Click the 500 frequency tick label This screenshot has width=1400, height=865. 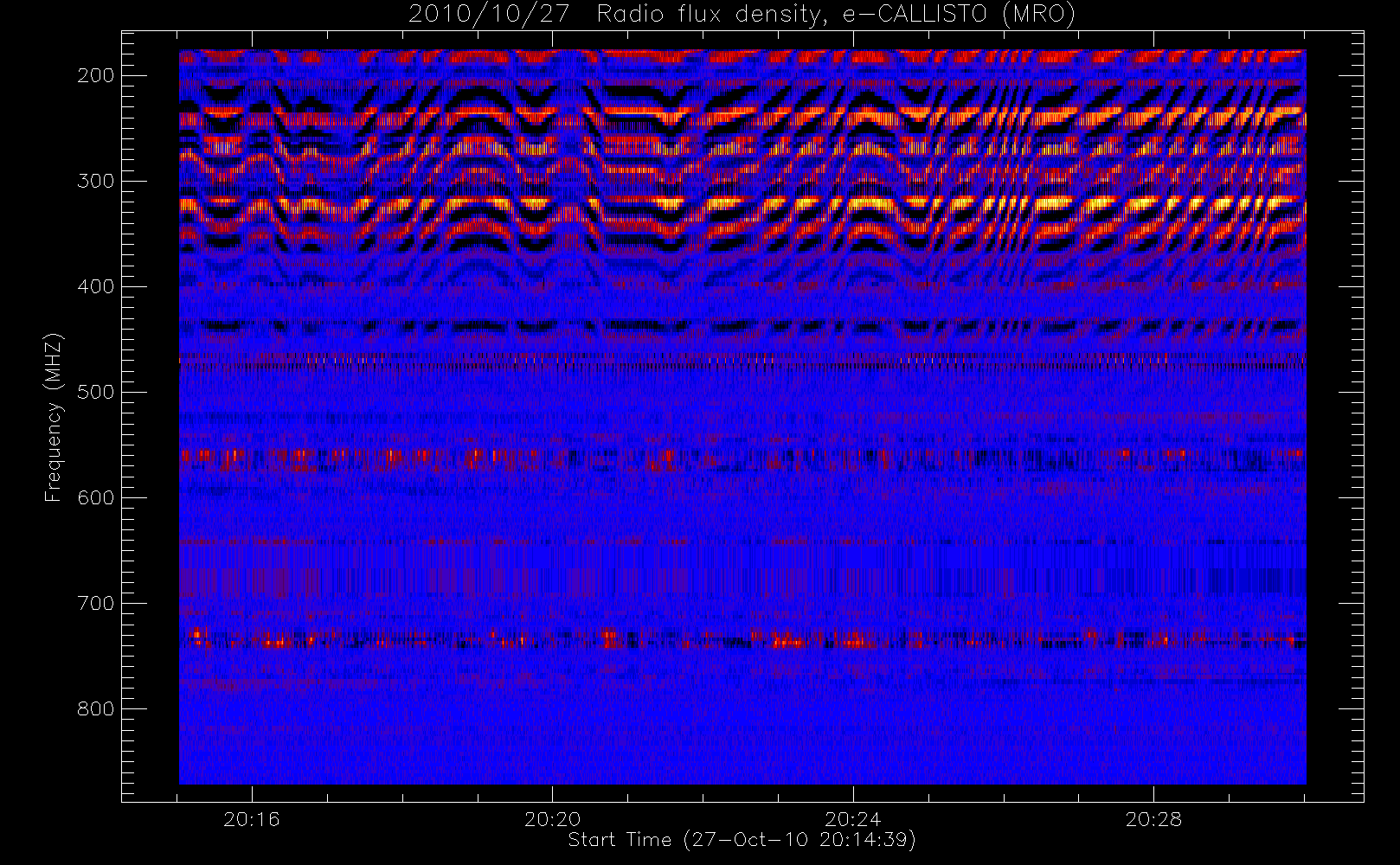[96, 392]
